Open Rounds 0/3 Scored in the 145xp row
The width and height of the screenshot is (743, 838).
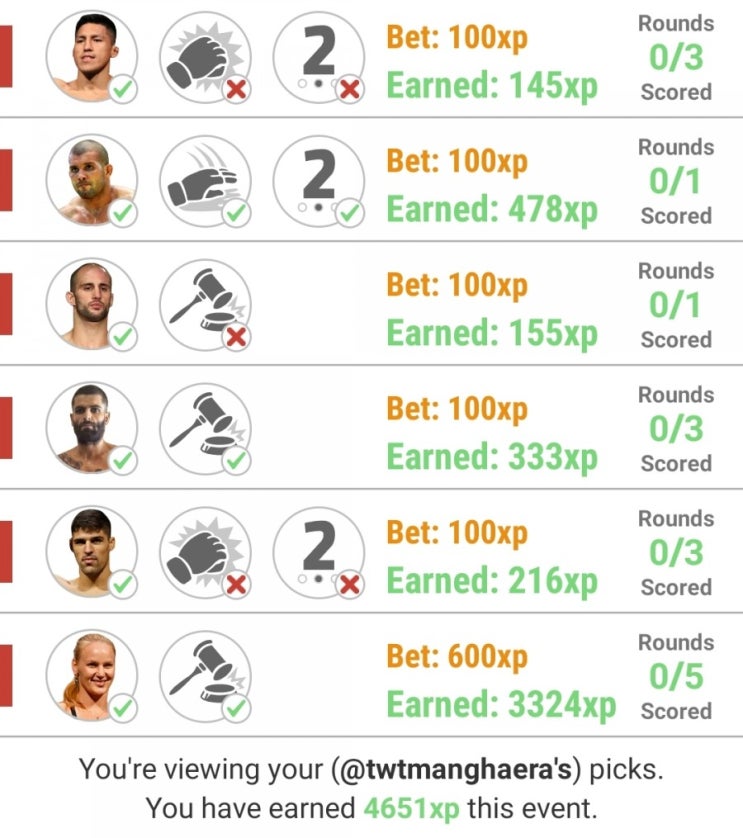pos(676,58)
